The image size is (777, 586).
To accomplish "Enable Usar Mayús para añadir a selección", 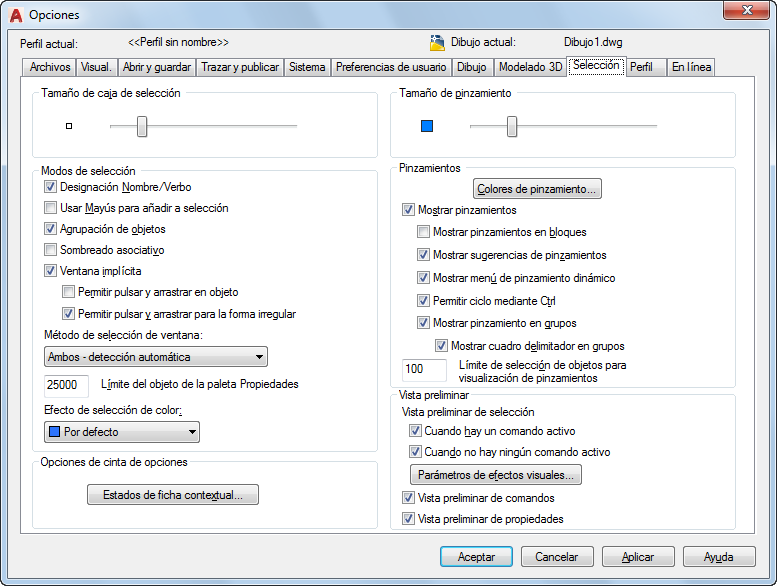I will click(50, 208).
